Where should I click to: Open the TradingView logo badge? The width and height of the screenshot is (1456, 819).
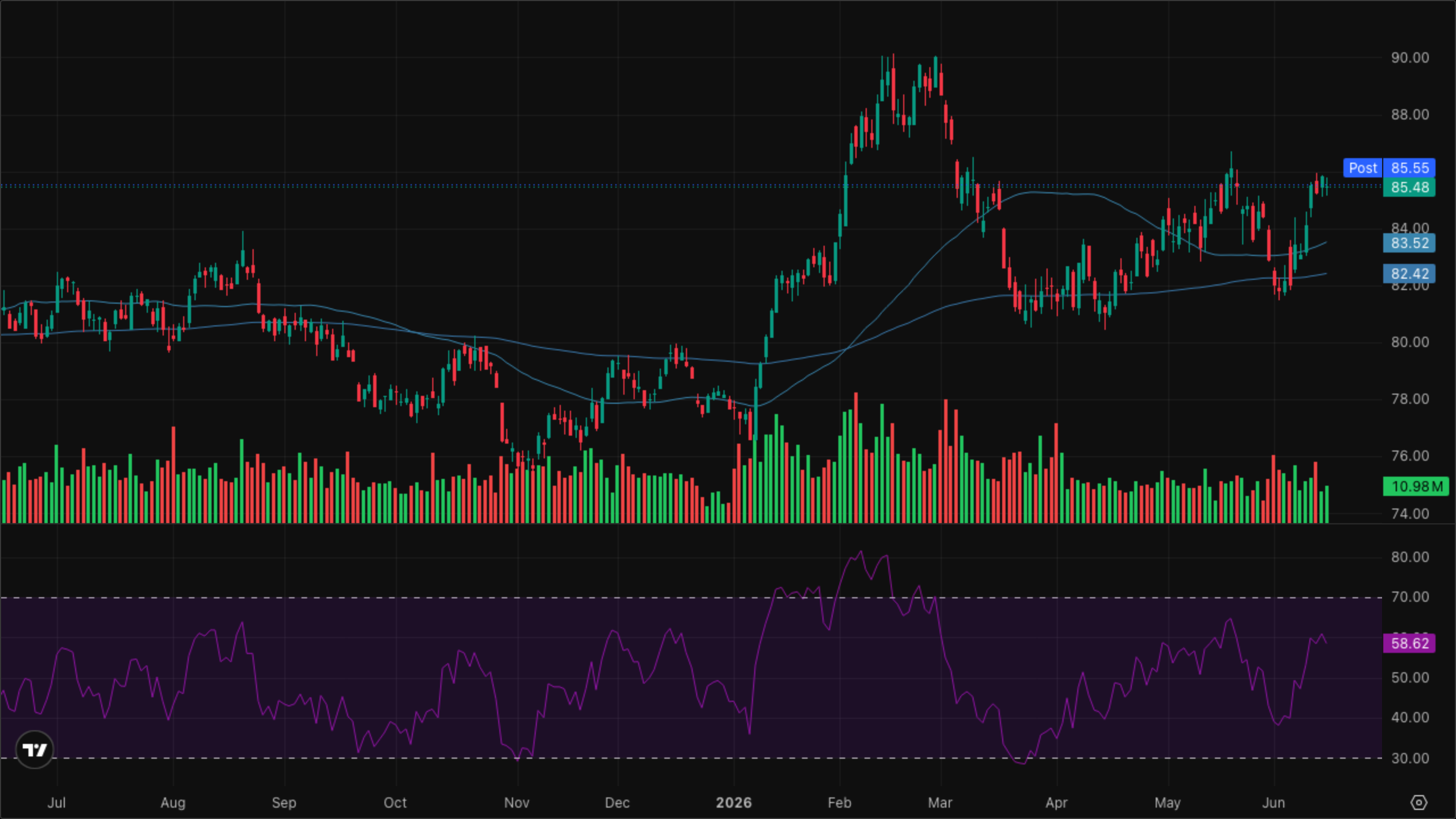[34, 750]
